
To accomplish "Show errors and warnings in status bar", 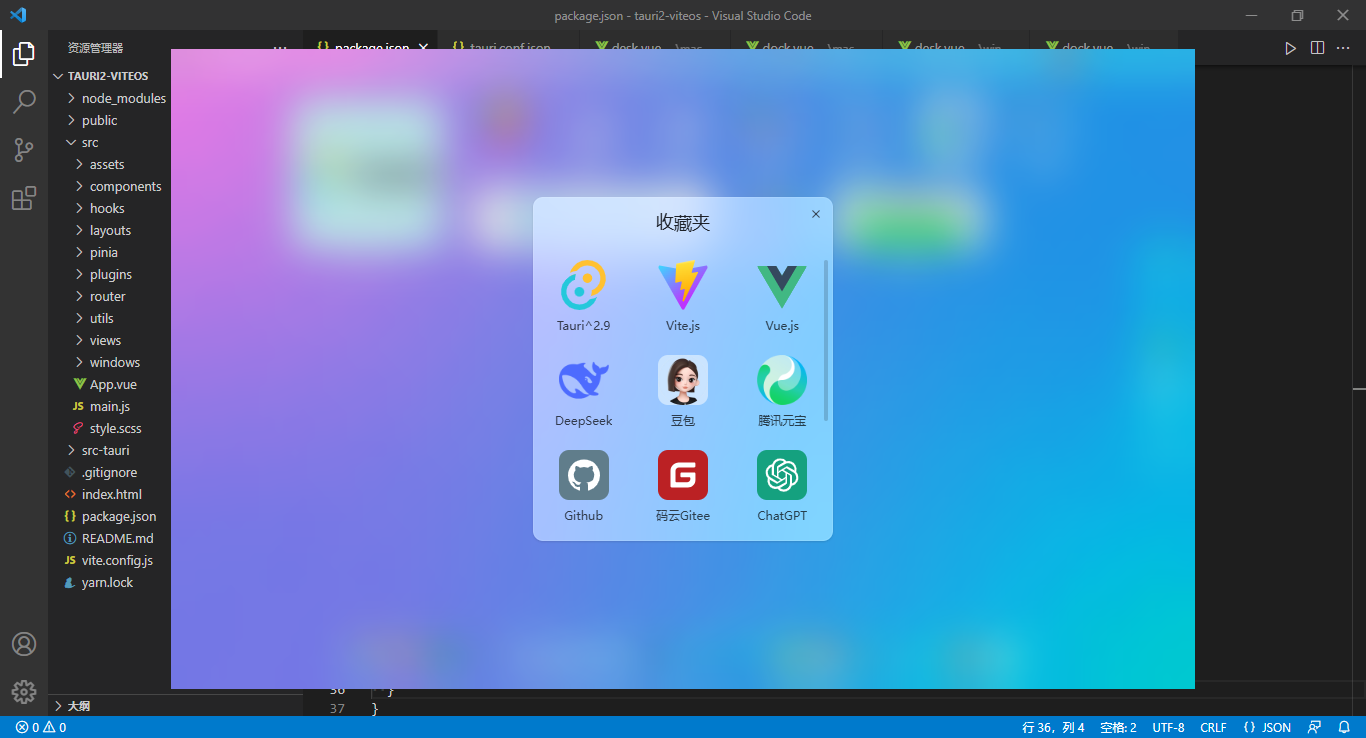I will click(41, 727).
